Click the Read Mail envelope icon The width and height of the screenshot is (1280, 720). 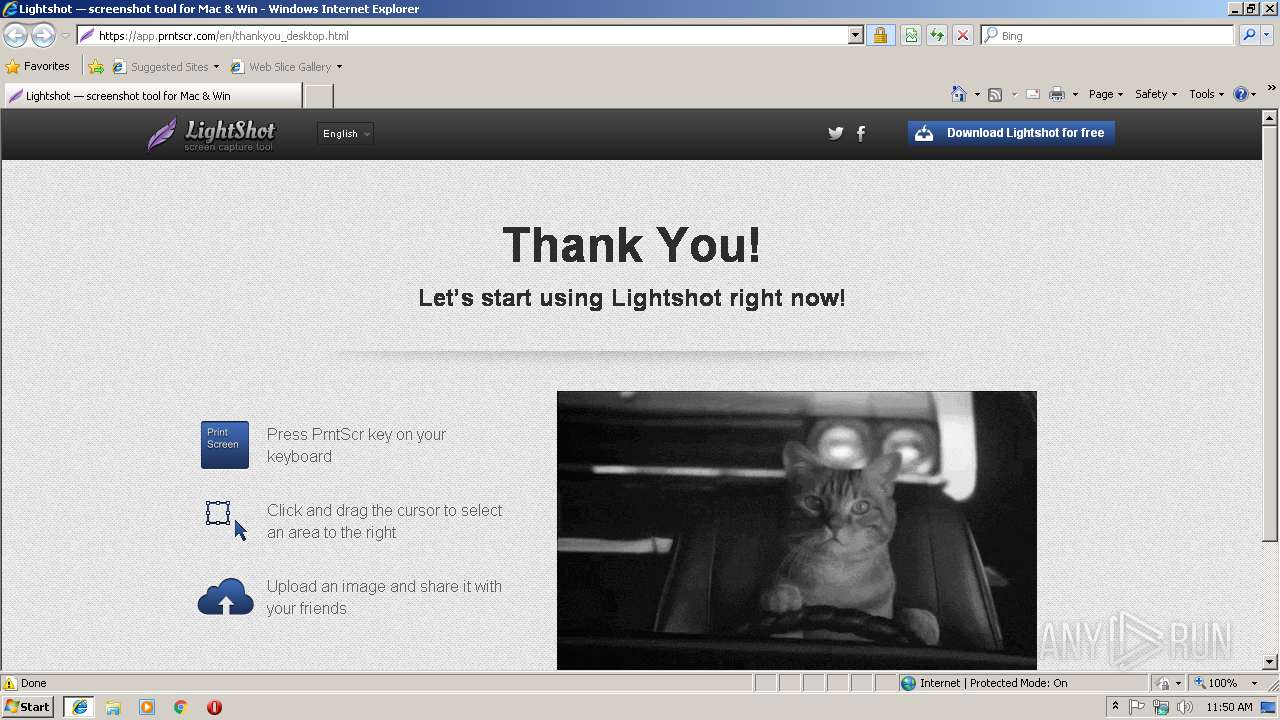(x=1033, y=94)
